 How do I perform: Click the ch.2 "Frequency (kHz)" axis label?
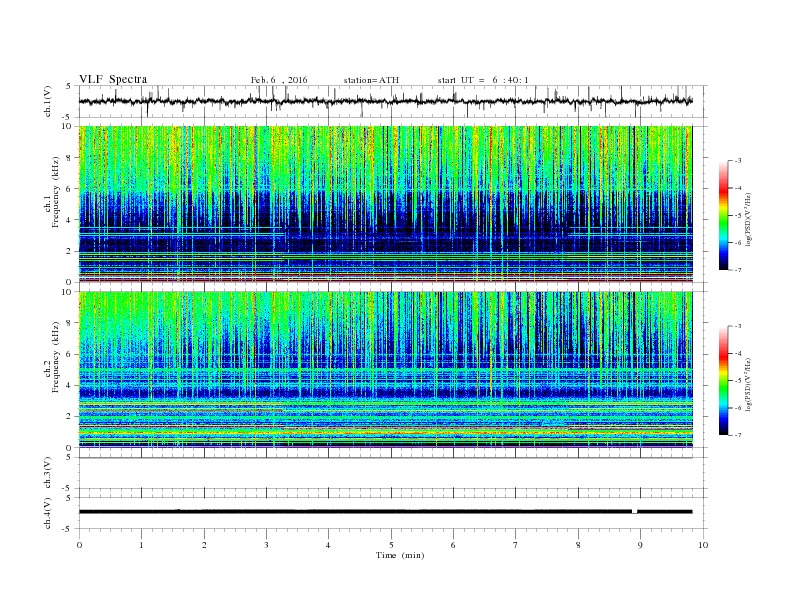pos(55,356)
